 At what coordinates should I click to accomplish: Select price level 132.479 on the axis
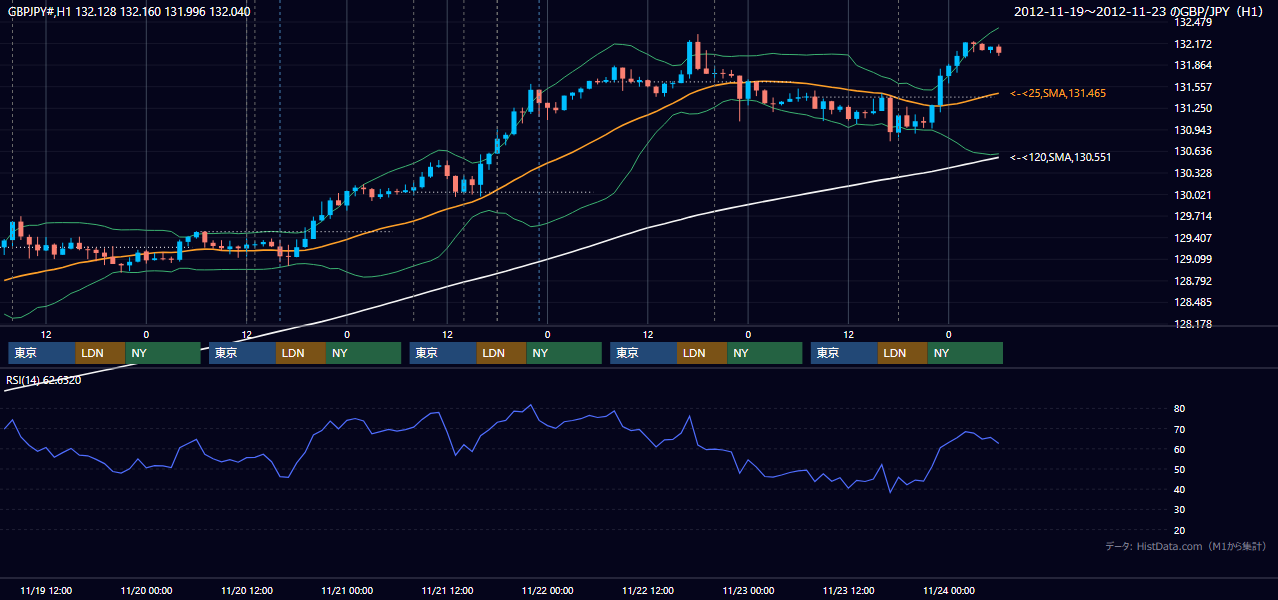[x=1193, y=22]
